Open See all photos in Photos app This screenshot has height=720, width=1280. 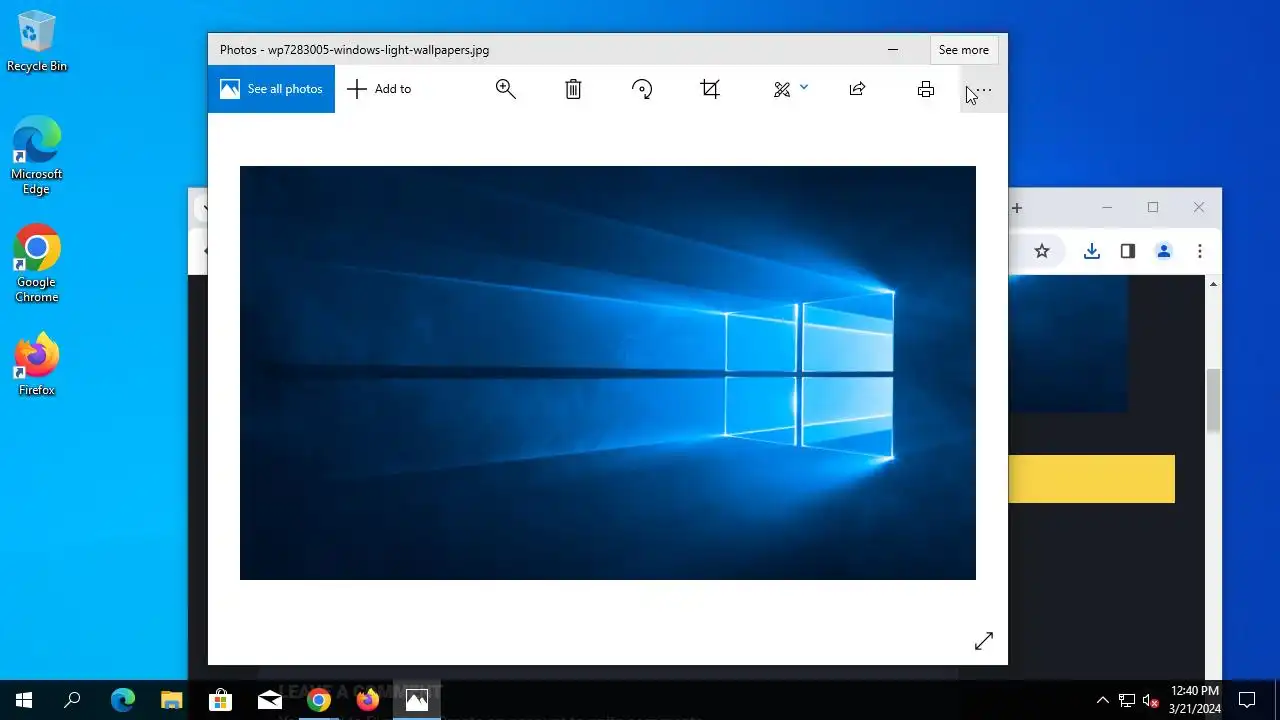(271, 89)
